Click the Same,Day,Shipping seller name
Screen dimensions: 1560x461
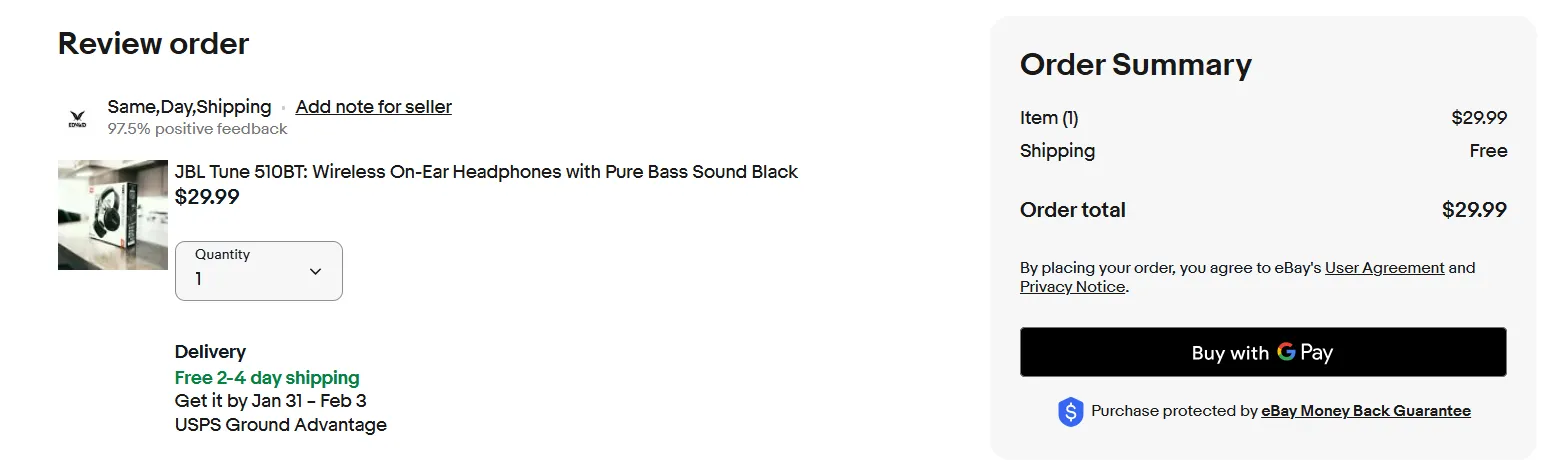[189, 107]
